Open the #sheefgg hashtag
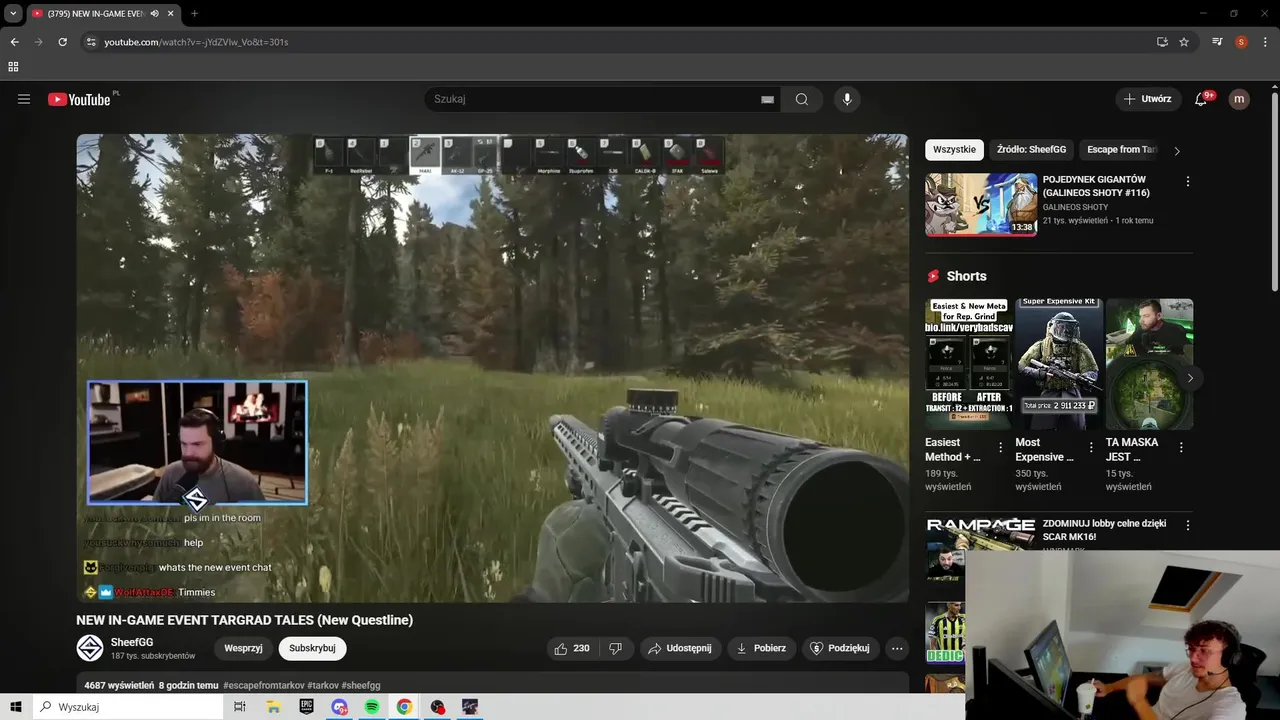The width and height of the screenshot is (1280, 720). click(361, 685)
